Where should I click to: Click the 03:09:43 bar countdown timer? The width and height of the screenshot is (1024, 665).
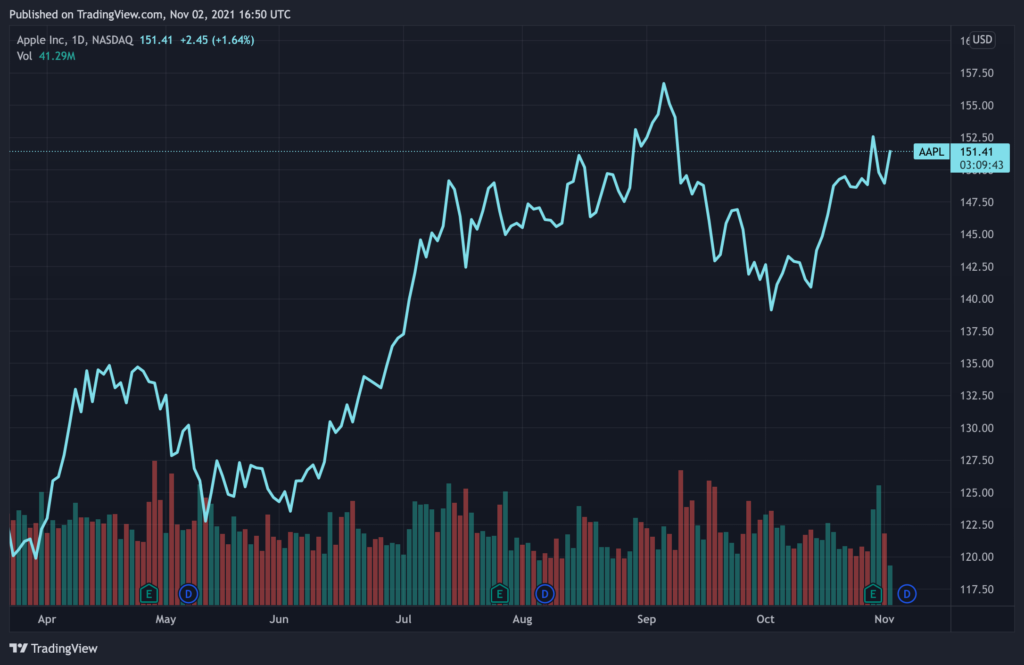(x=981, y=165)
